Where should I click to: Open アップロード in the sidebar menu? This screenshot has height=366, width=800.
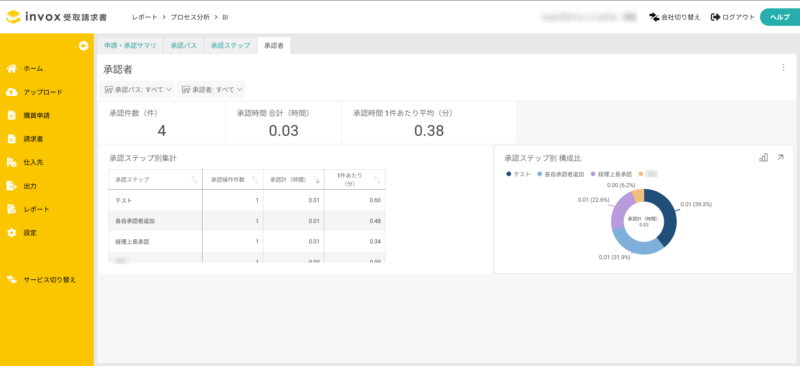point(43,92)
